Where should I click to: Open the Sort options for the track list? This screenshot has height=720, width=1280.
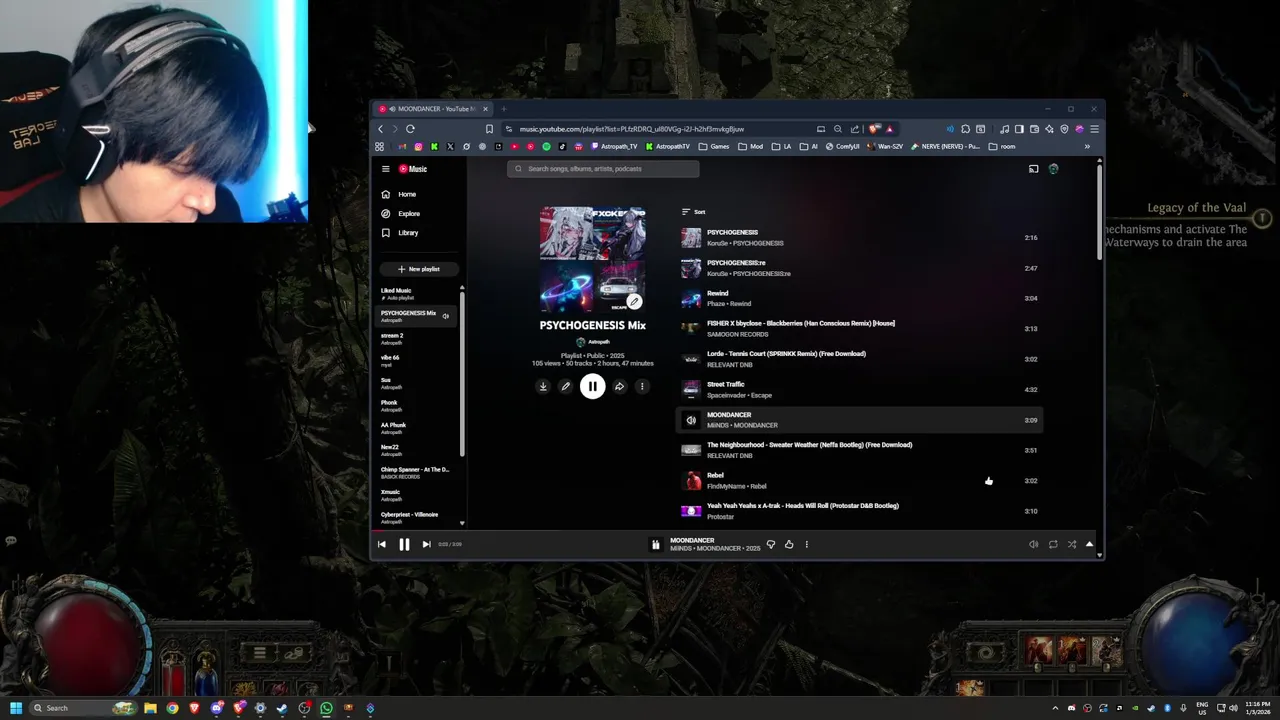click(x=693, y=212)
